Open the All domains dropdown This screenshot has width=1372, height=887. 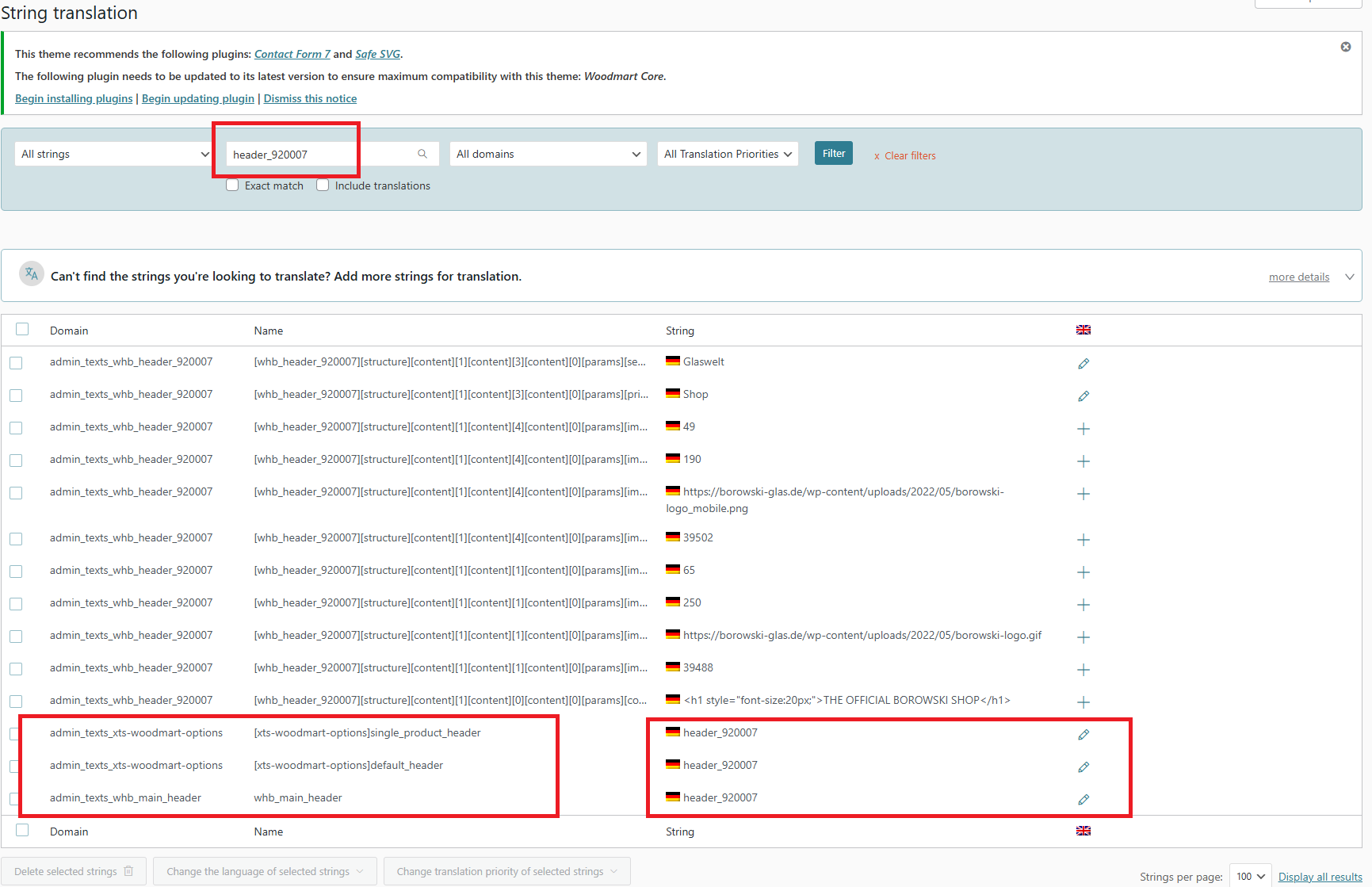(548, 154)
